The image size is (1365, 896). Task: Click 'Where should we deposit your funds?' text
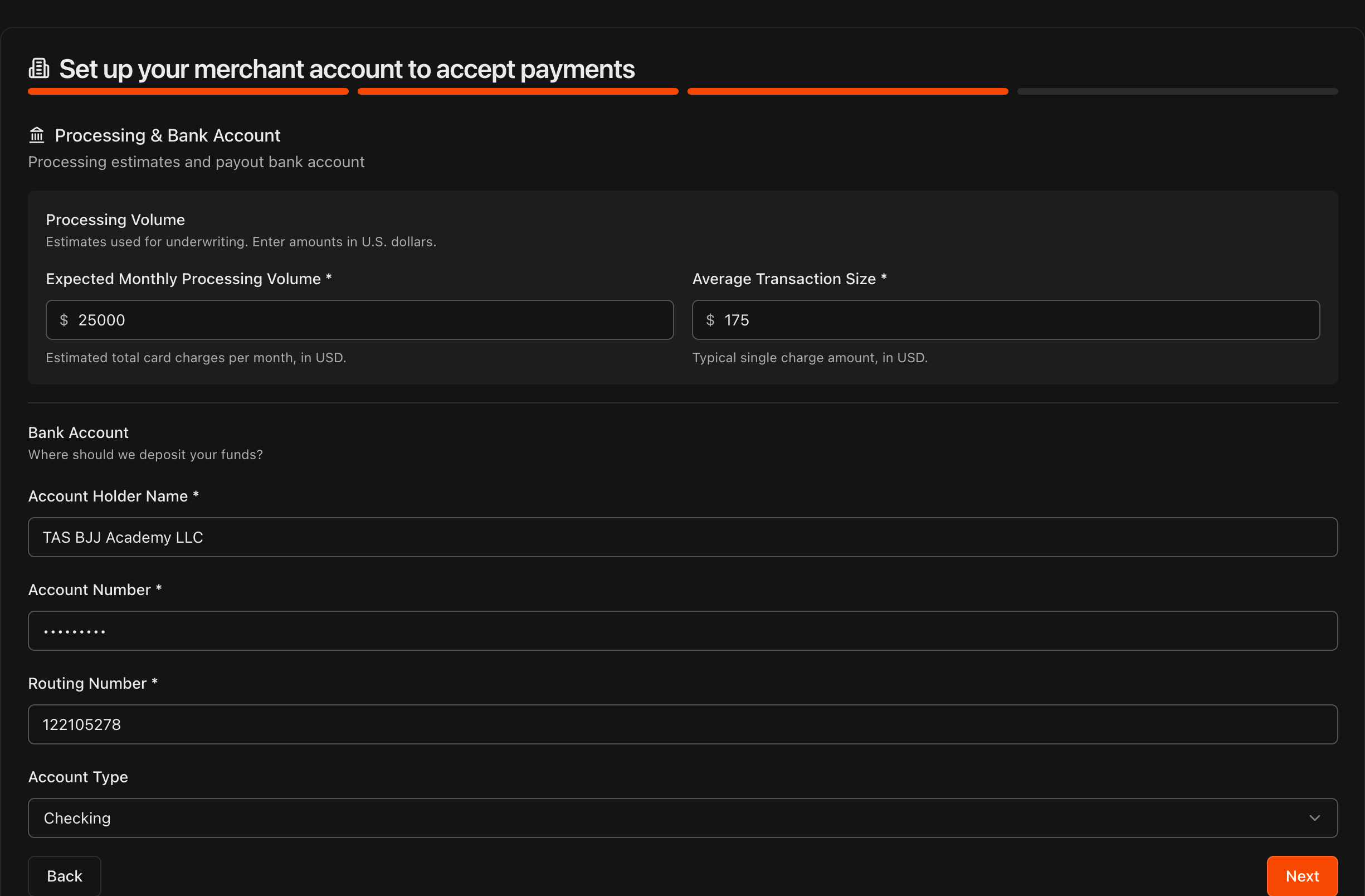145,454
